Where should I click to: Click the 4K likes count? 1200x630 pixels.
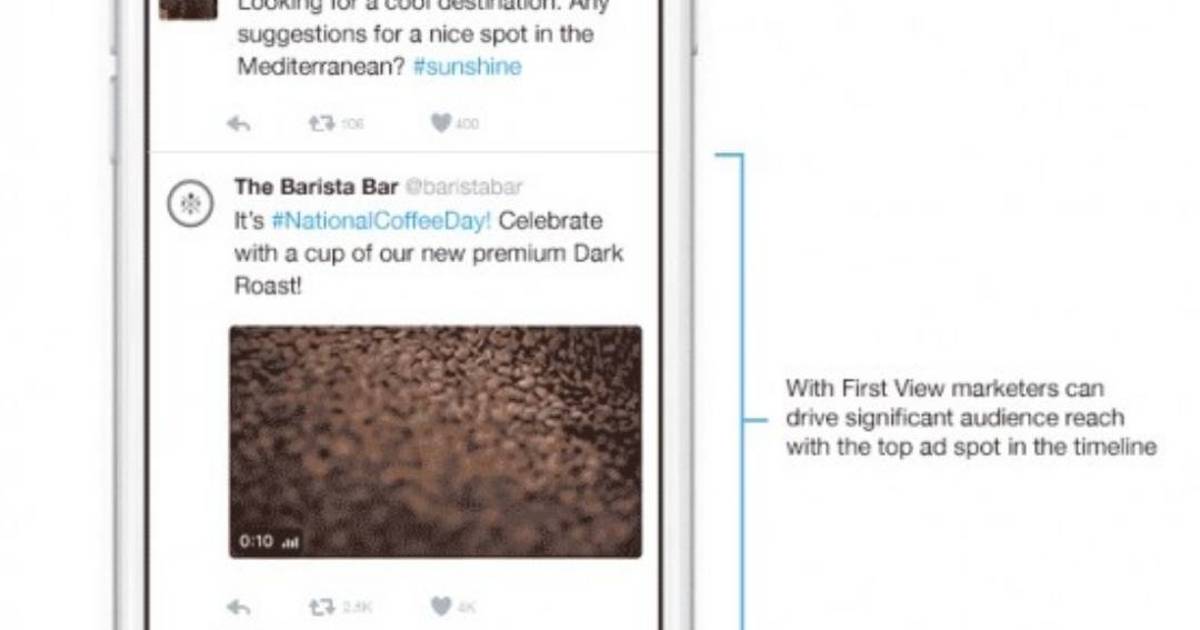(x=467, y=607)
